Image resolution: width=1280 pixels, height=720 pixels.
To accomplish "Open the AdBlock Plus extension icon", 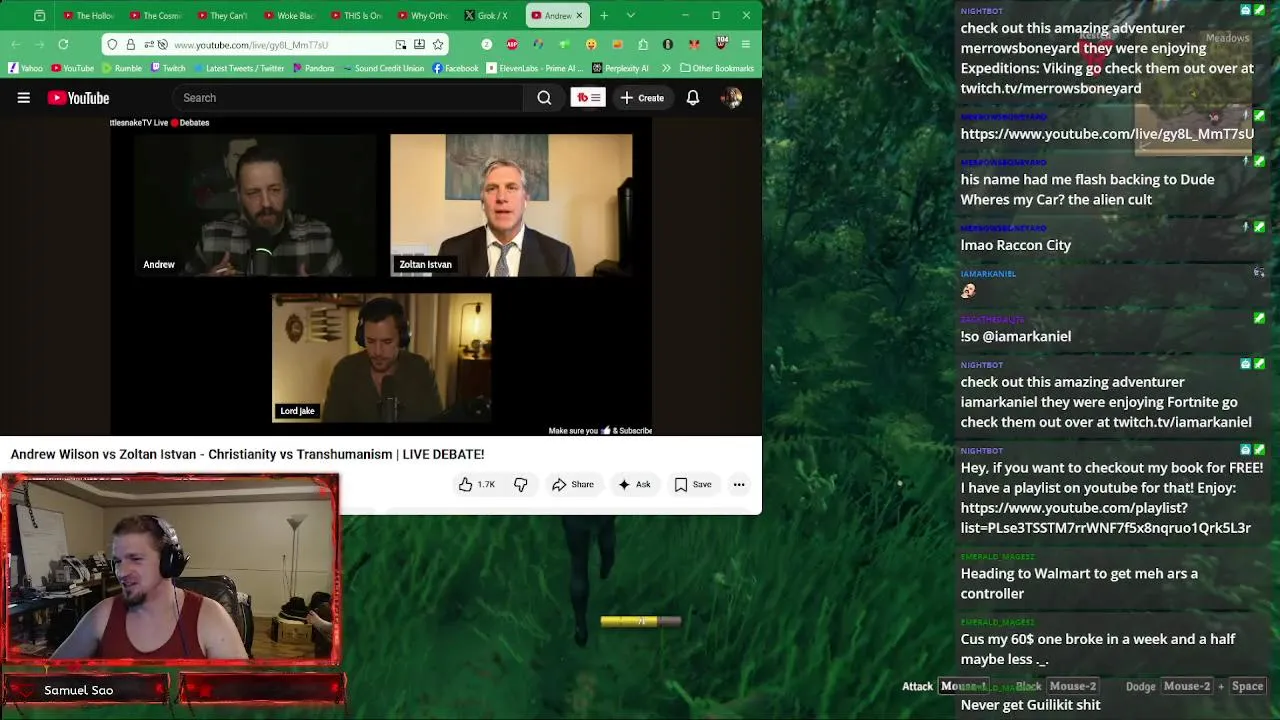I will (512, 44).
